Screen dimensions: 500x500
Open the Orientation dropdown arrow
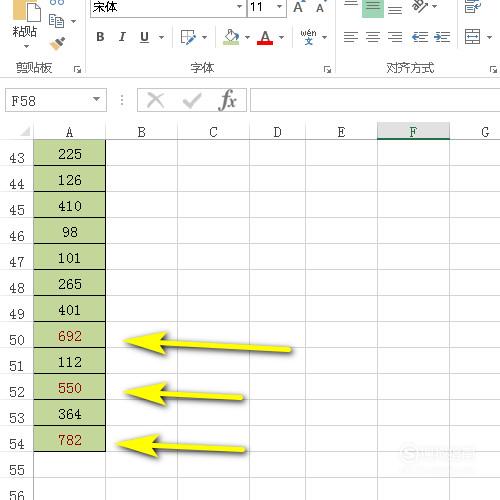coord(434,6)
